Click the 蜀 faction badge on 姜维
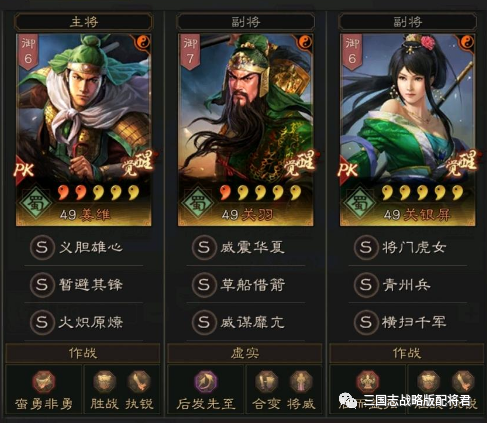Screen dimensions: 487x423 pos(35,202)
